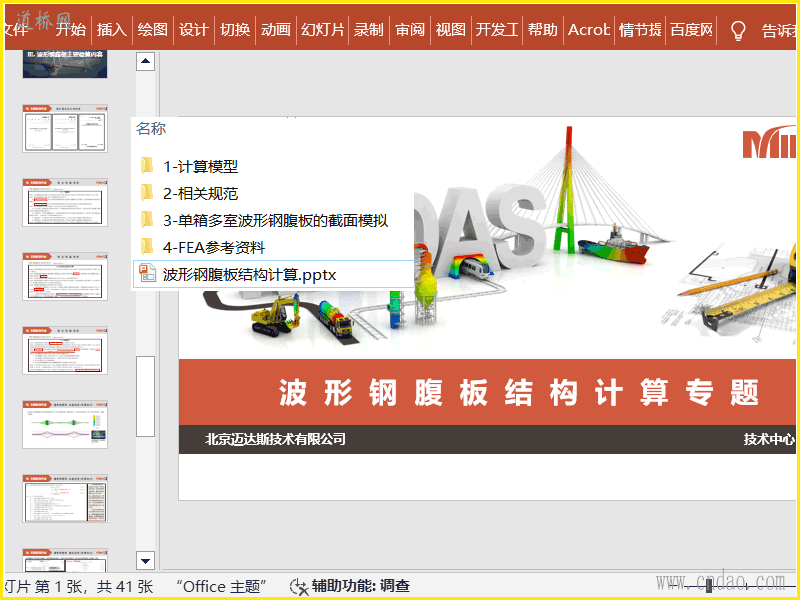The width and height of the screenshot is (800, 600).
Task: Select the dark bridge photo slide thumbnail
Action: [x=65, y=64]
